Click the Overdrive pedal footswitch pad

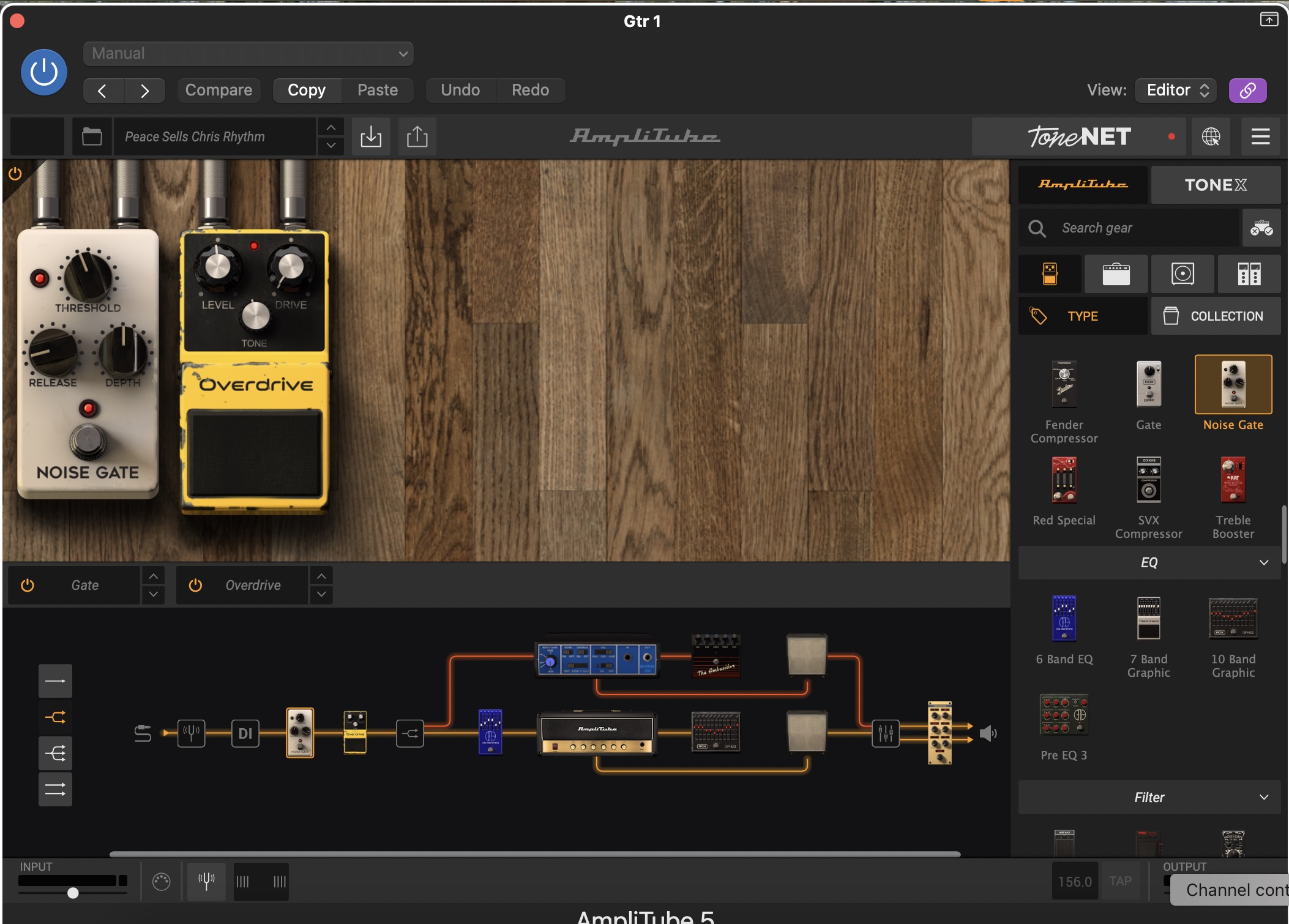(x=255, y=454)
